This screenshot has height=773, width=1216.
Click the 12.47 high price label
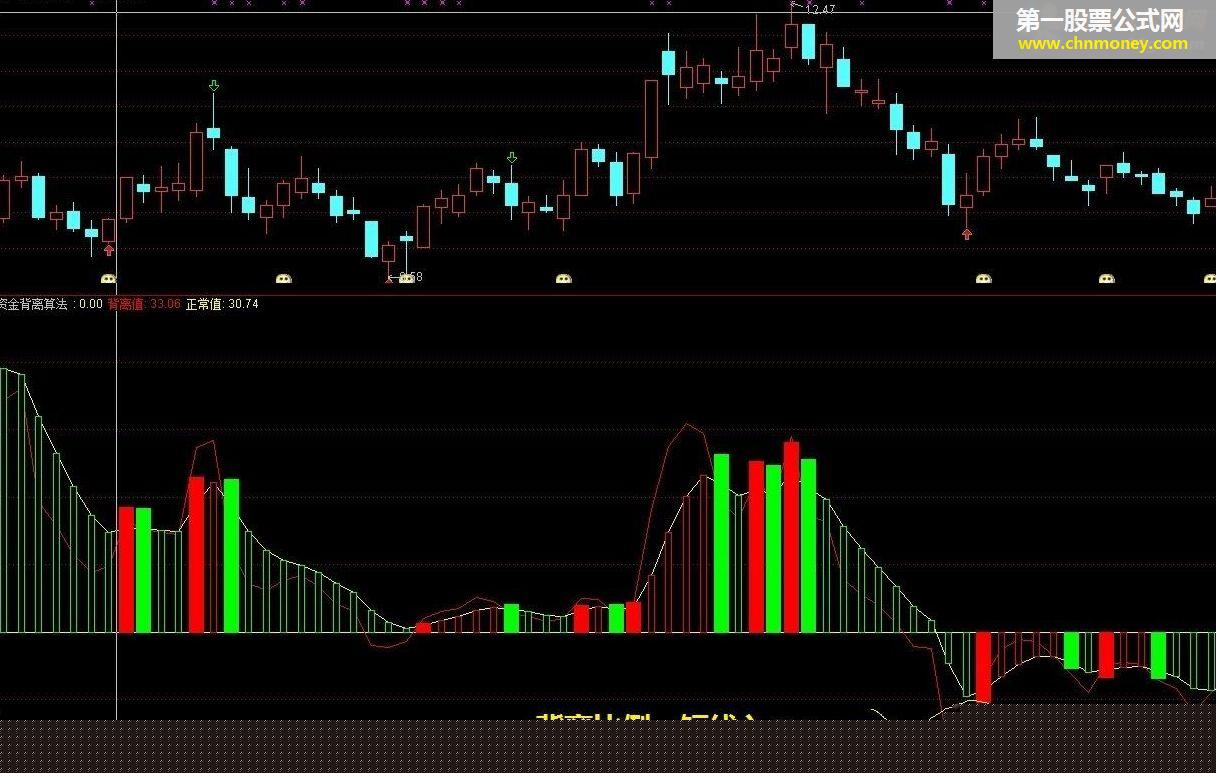point(820,10)
